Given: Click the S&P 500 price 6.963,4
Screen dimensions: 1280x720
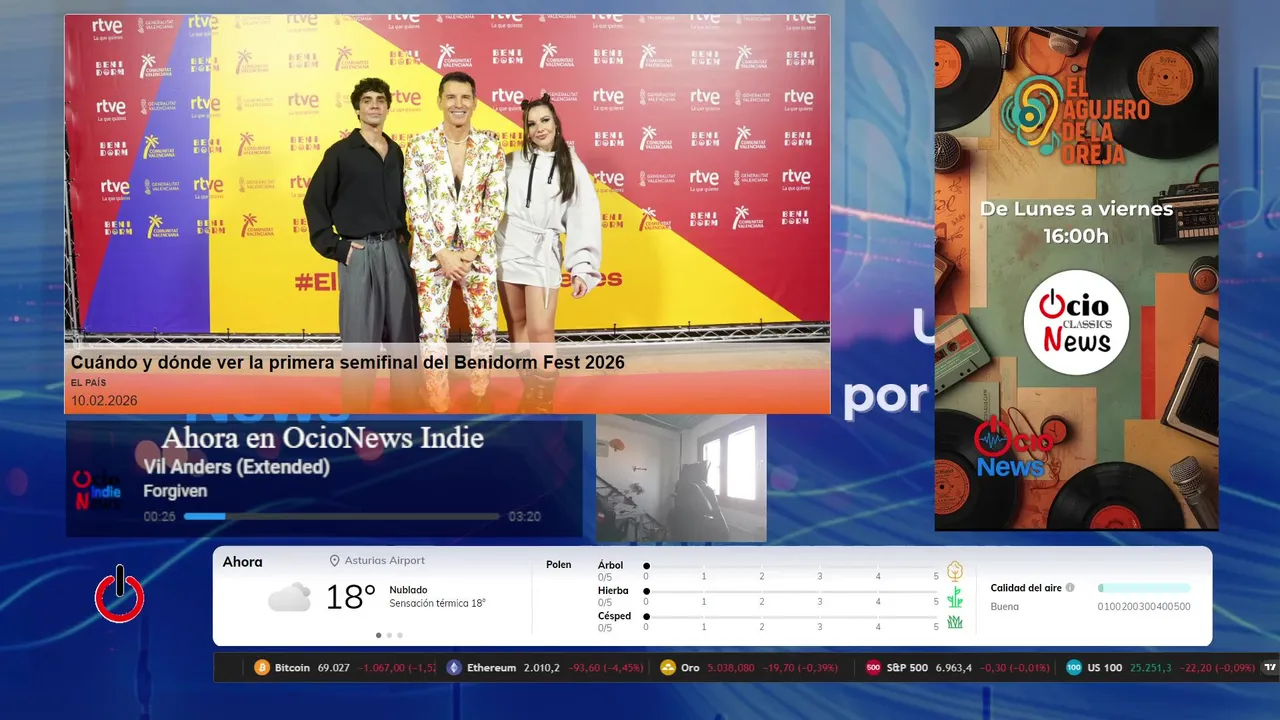Looking at the screenshot, I should click(954, 668).
